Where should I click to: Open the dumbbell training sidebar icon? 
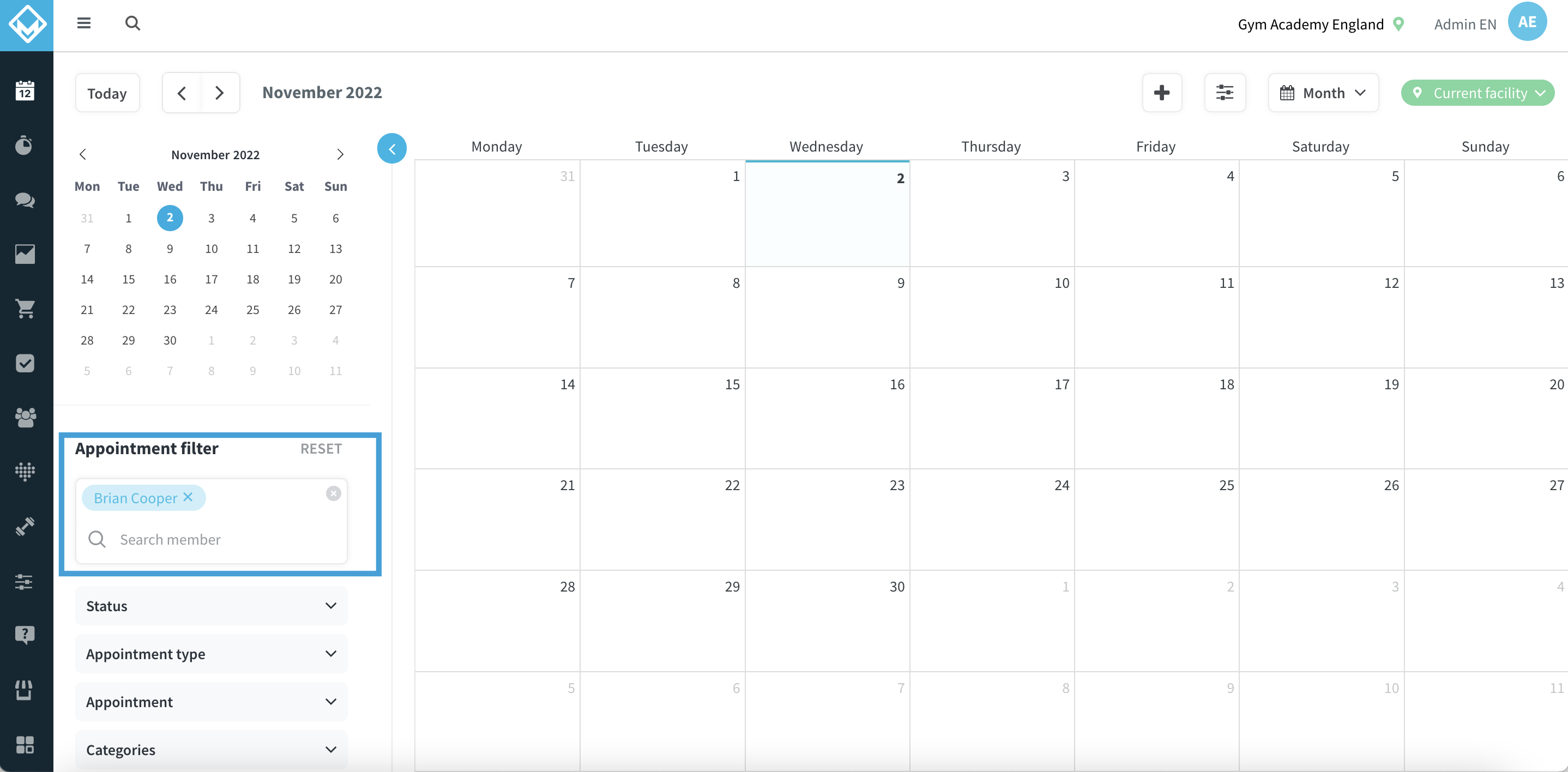click(25, 527)
